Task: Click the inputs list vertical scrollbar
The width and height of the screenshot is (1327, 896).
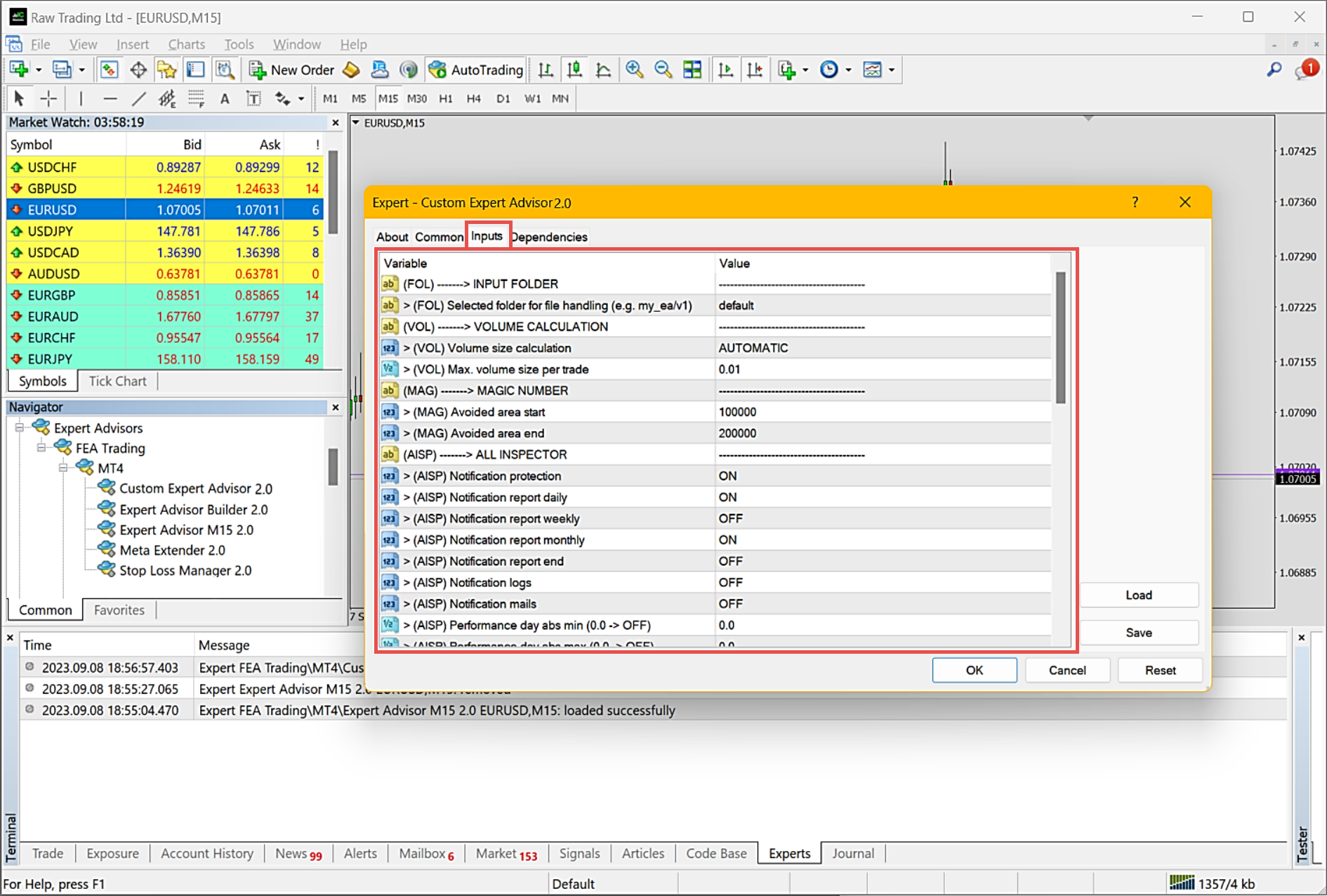Action: click(1060, 338)
